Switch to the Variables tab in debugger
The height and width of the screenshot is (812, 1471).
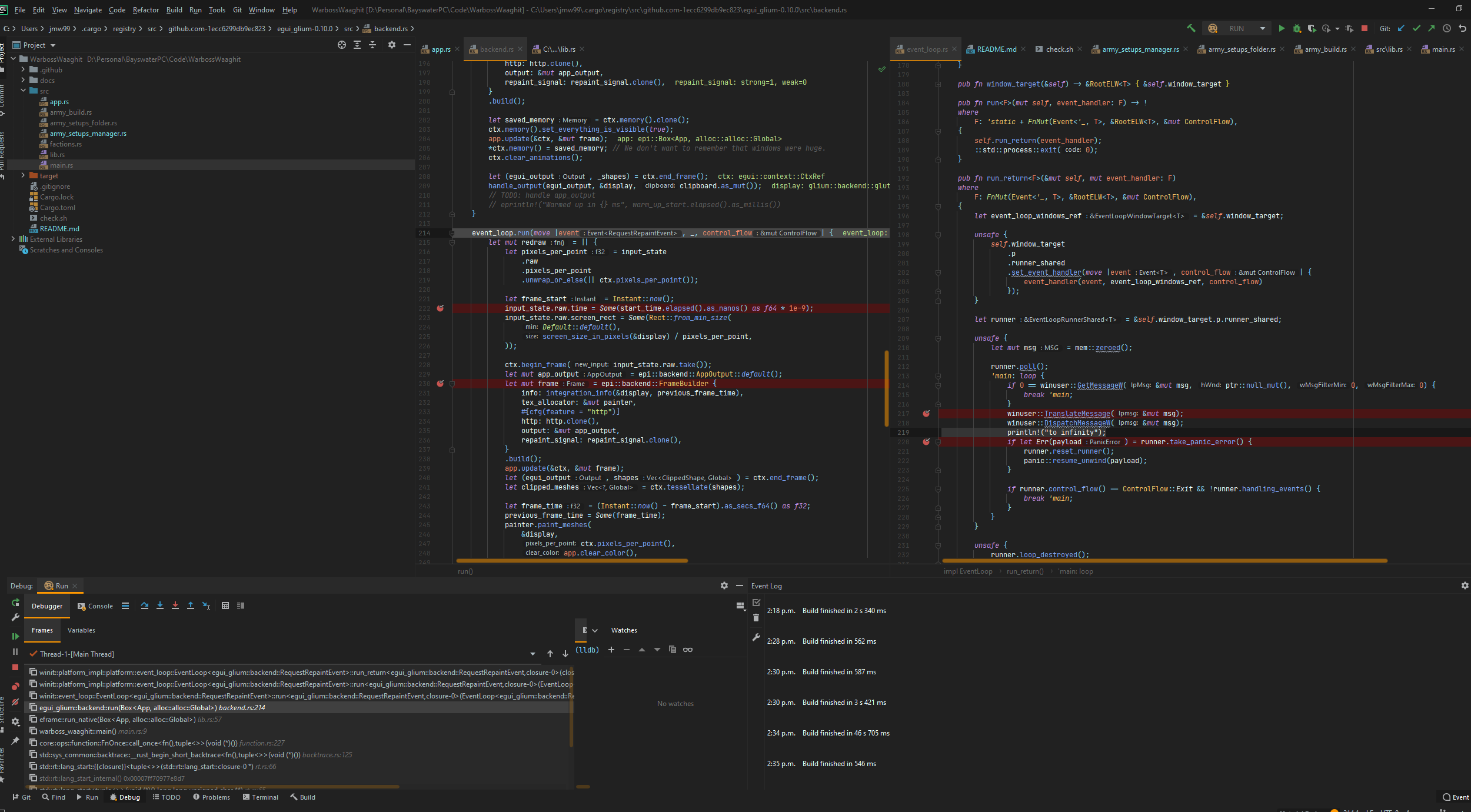tap(81, 630)
